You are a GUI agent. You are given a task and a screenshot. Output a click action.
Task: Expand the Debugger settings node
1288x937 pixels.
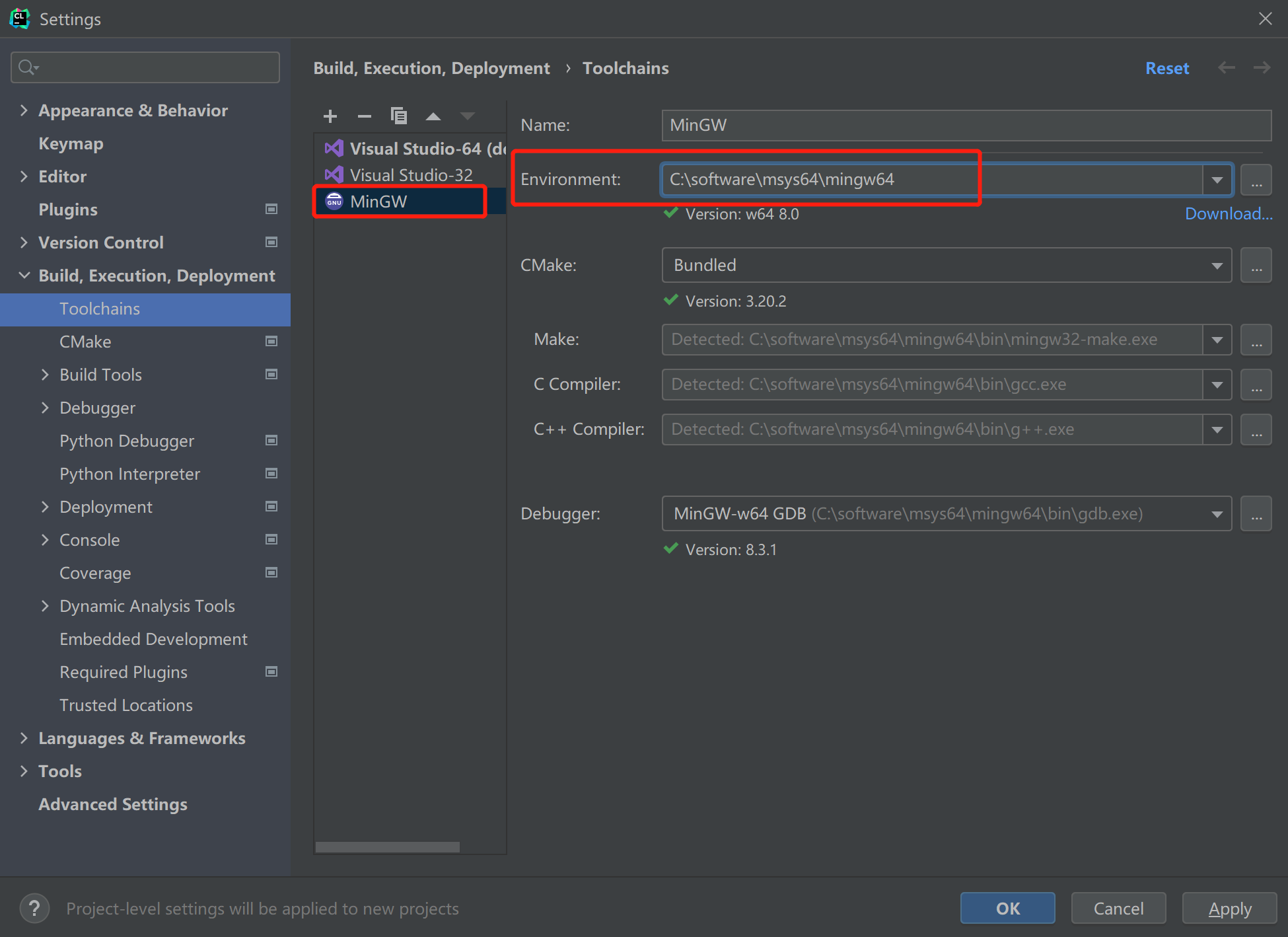tap(45, 408)
